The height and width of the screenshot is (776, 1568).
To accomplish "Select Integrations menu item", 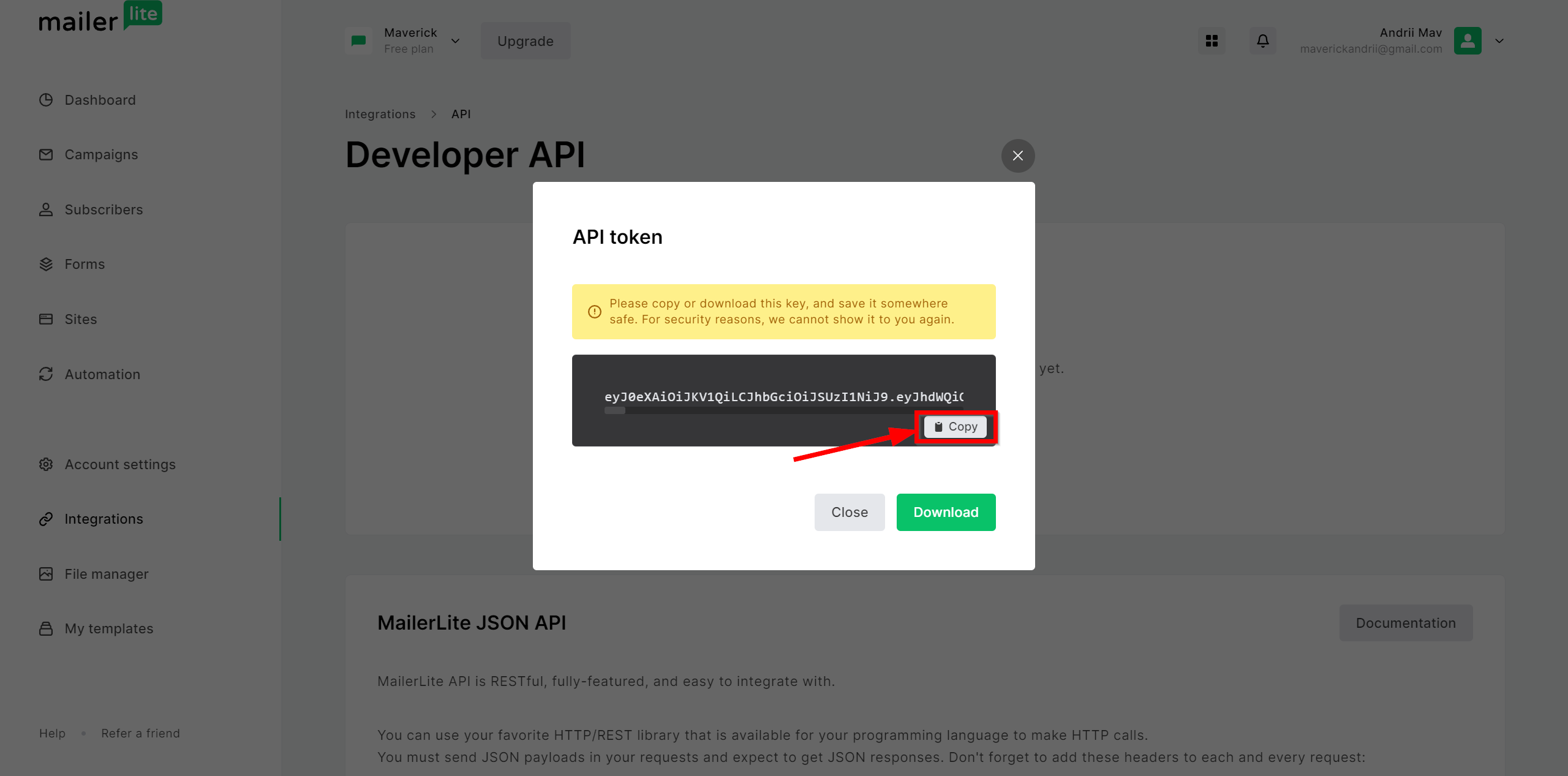I will [x=104, y=518].
